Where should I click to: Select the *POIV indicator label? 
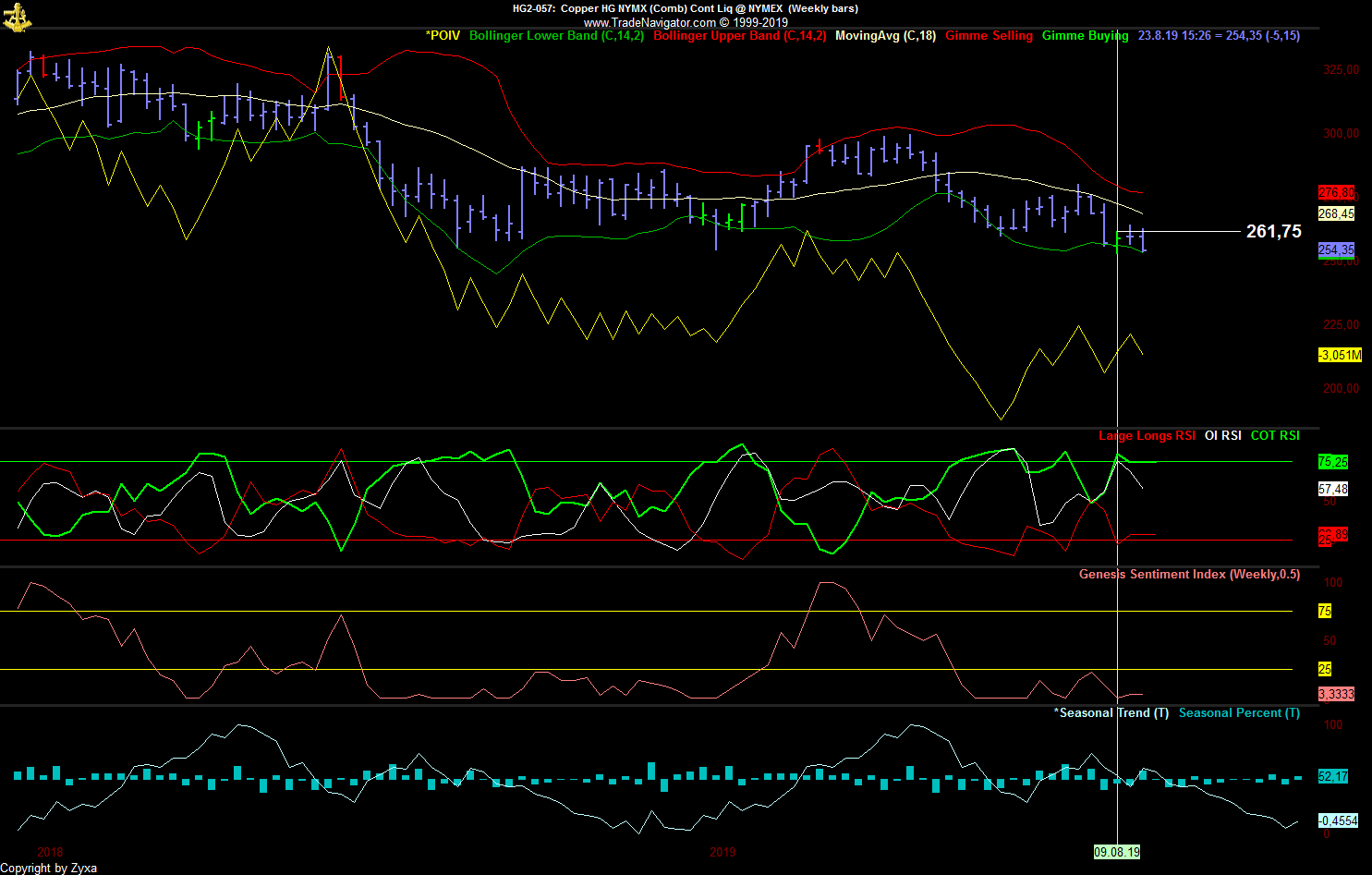click(443, 36)
